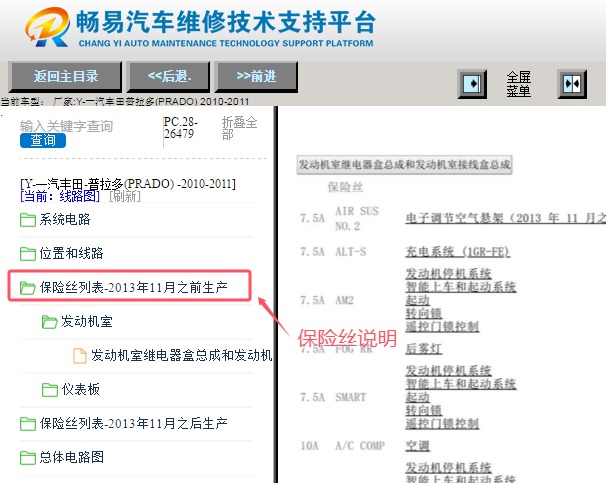The height and width of the screenshot is (483, 606).
Task: Open 转向锁 link in SMART row
Action: (x=424, y=410)
